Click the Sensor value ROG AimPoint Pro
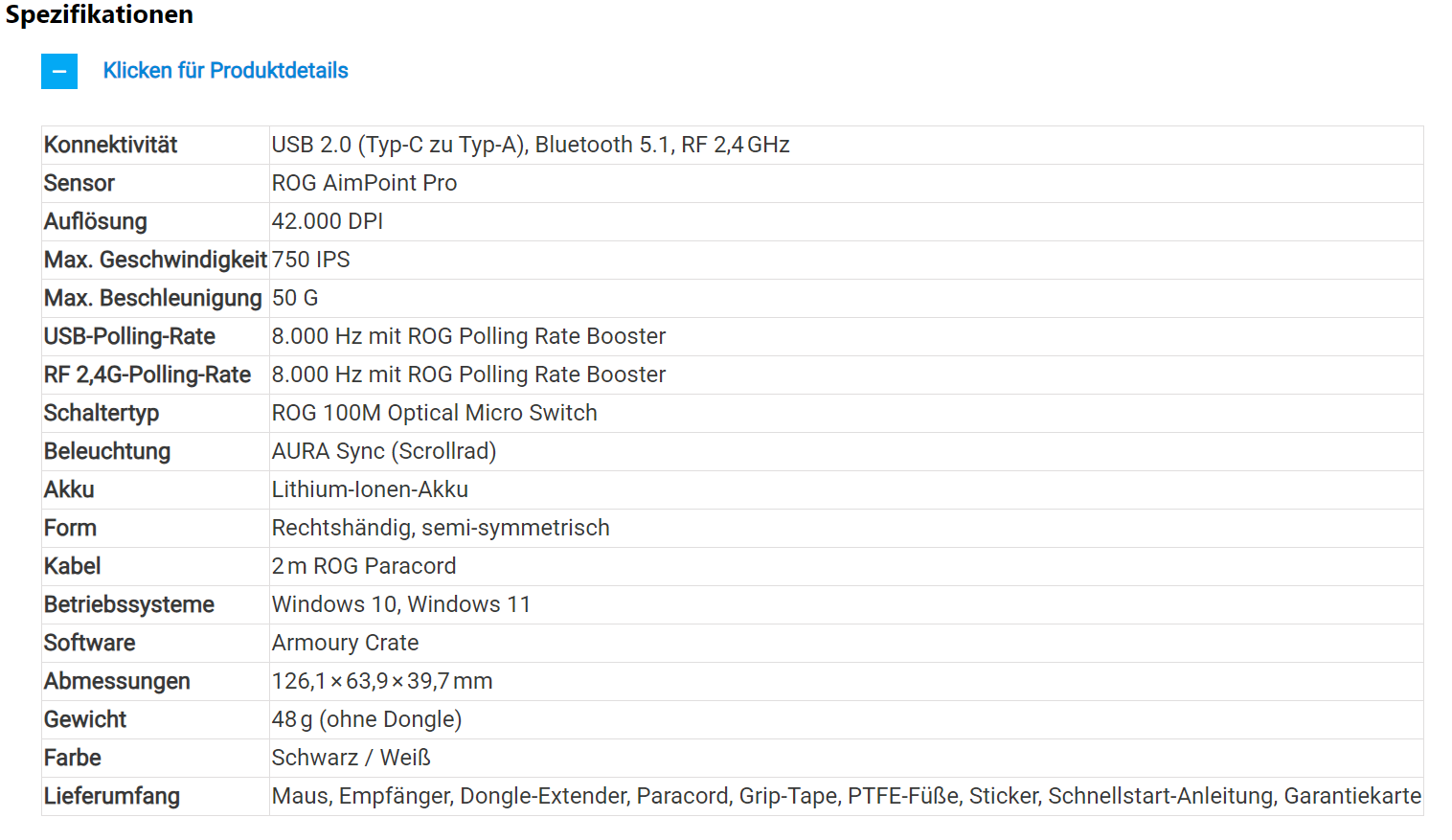The image size is (1452, 840). pos(364,183)
